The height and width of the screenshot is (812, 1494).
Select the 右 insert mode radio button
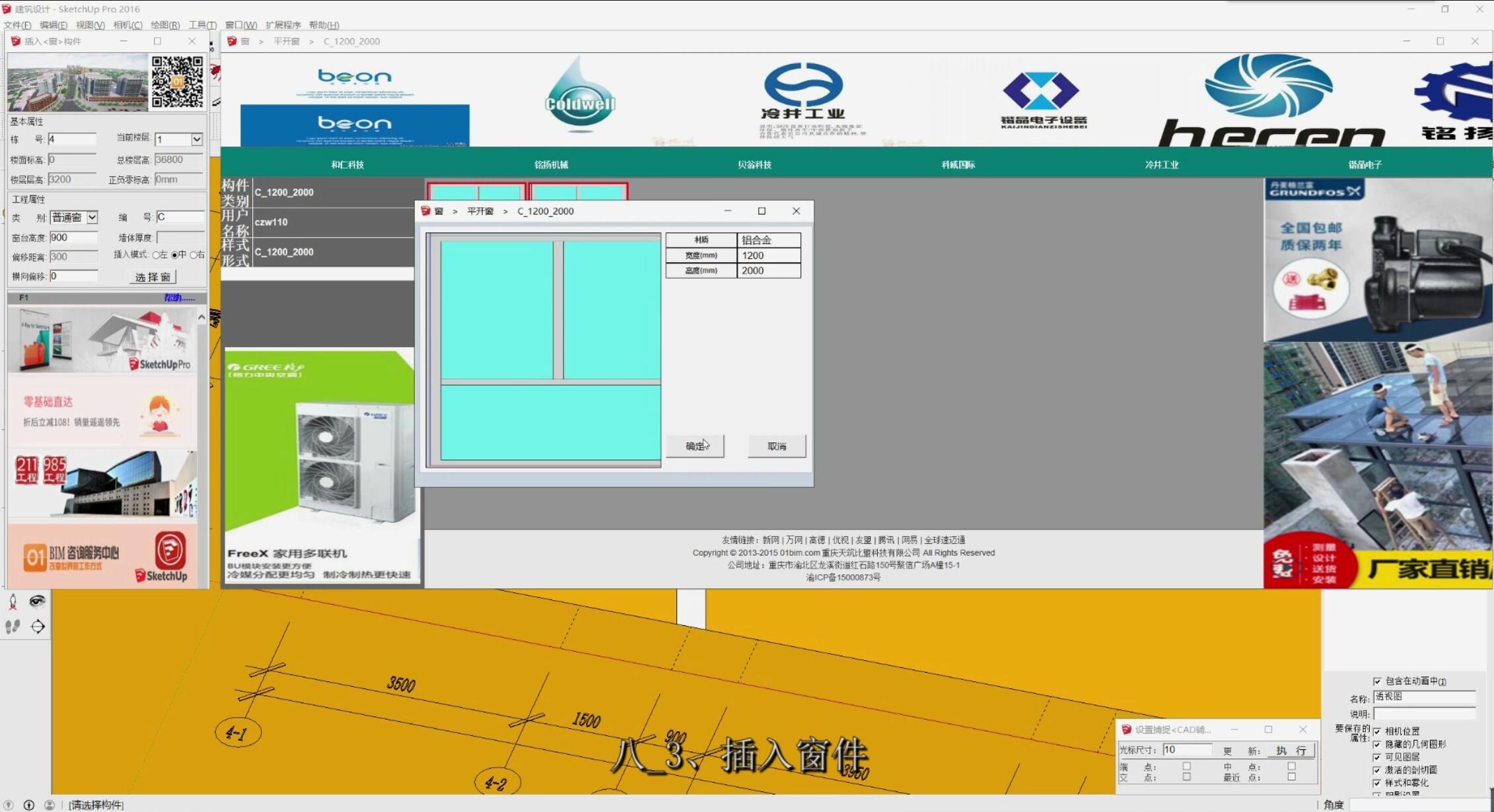[x=194, y=255]
